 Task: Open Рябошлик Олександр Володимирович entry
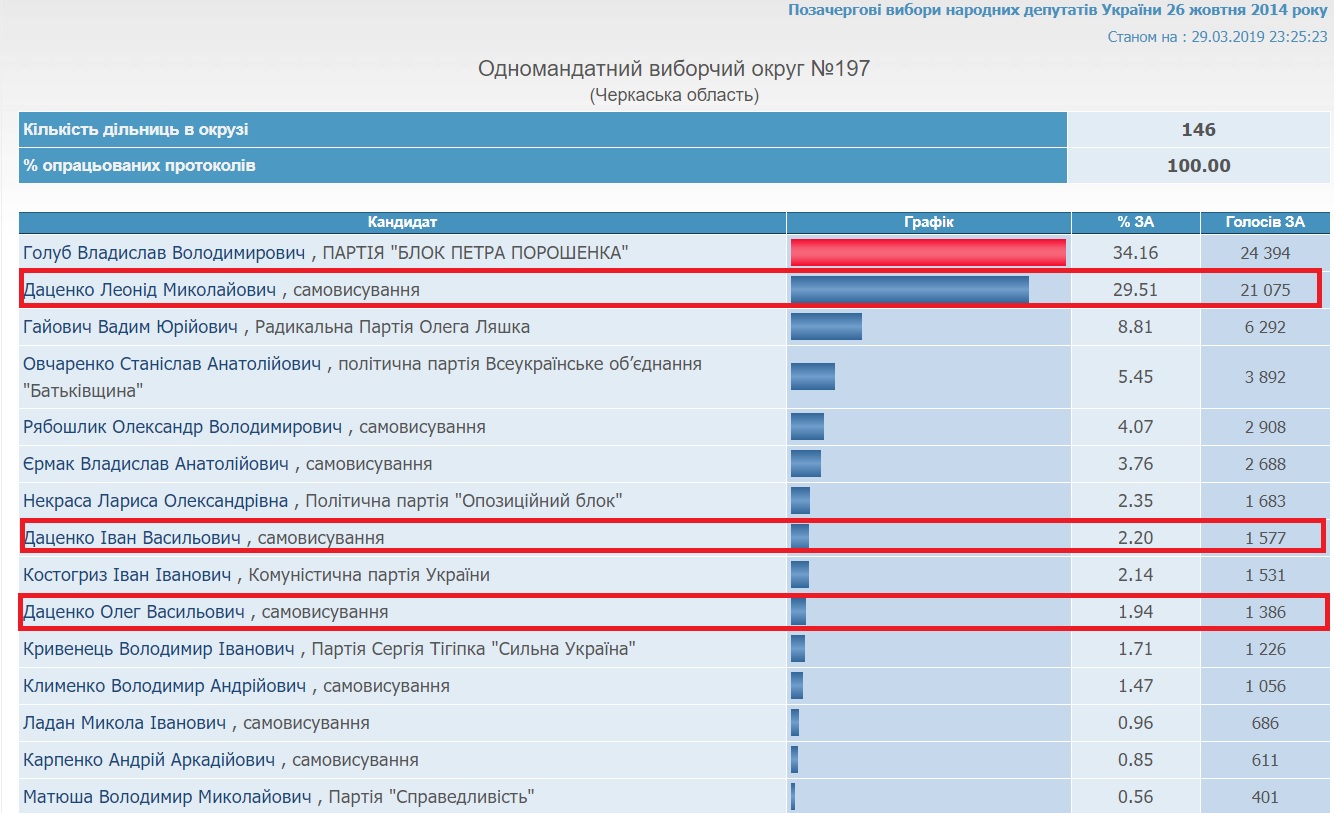click(x=182, y=427)
